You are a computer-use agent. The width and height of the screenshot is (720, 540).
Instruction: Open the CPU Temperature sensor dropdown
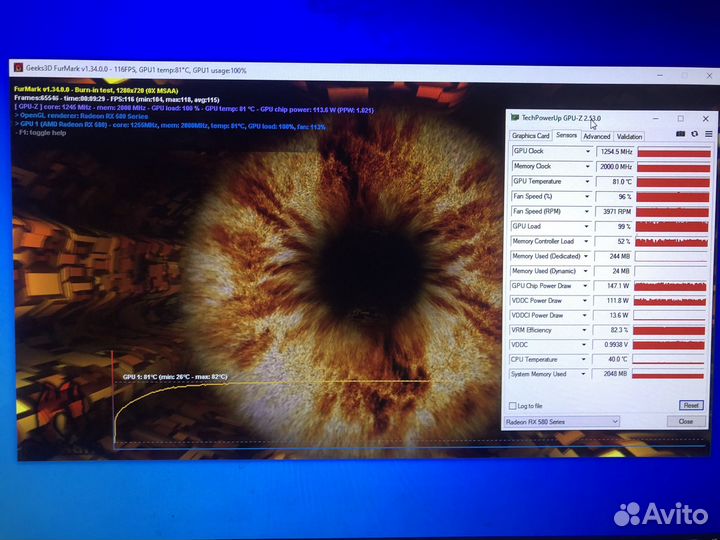[x=584, y=360]
